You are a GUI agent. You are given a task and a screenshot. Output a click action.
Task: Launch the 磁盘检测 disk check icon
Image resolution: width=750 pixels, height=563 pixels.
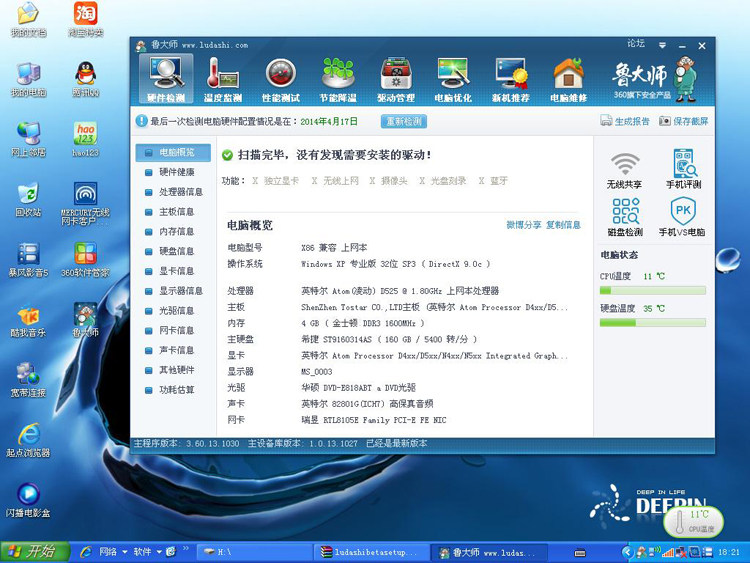tap(626, 217)
